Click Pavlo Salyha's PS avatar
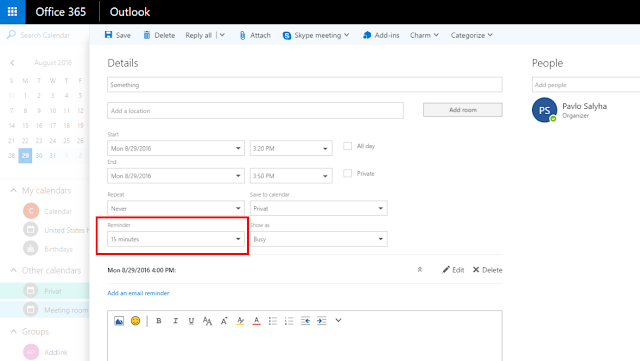640x361 pixels. 544,110
